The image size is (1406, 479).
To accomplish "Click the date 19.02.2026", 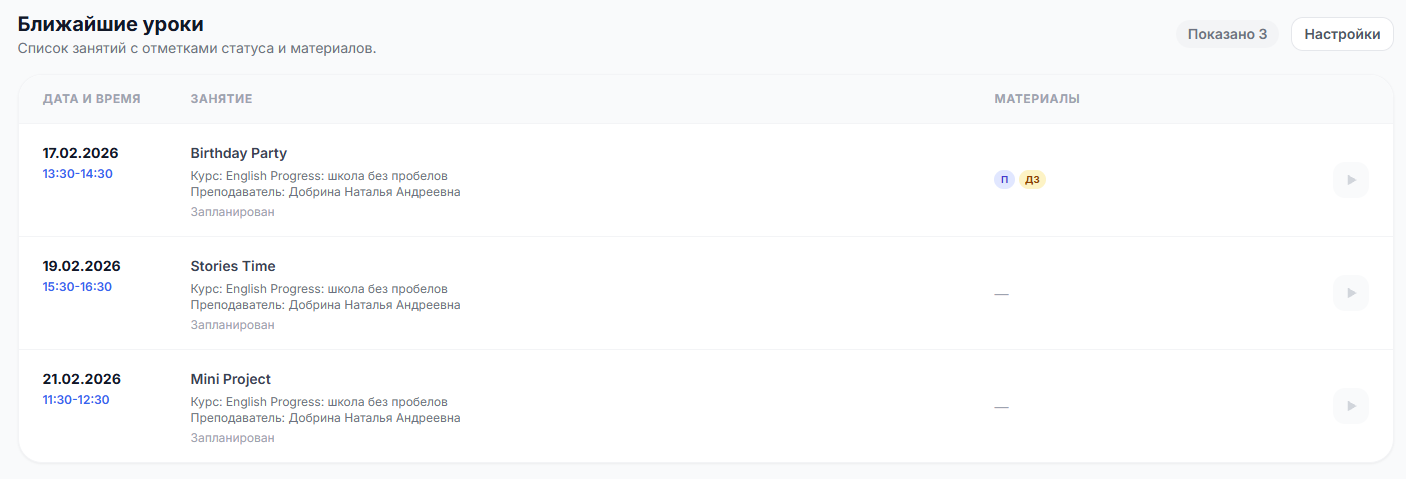I will pos(81,266).
